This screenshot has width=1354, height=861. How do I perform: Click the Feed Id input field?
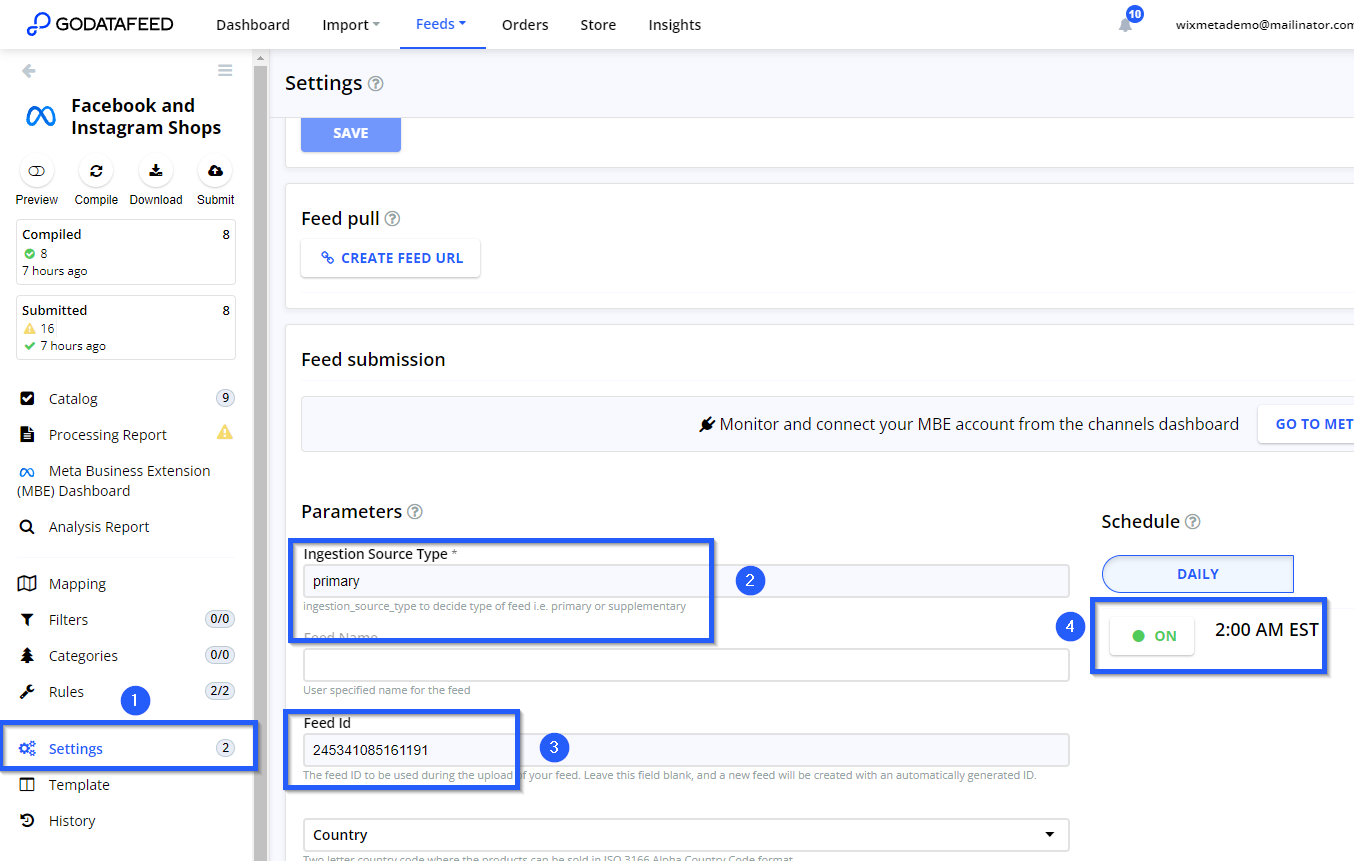point(686,750)
